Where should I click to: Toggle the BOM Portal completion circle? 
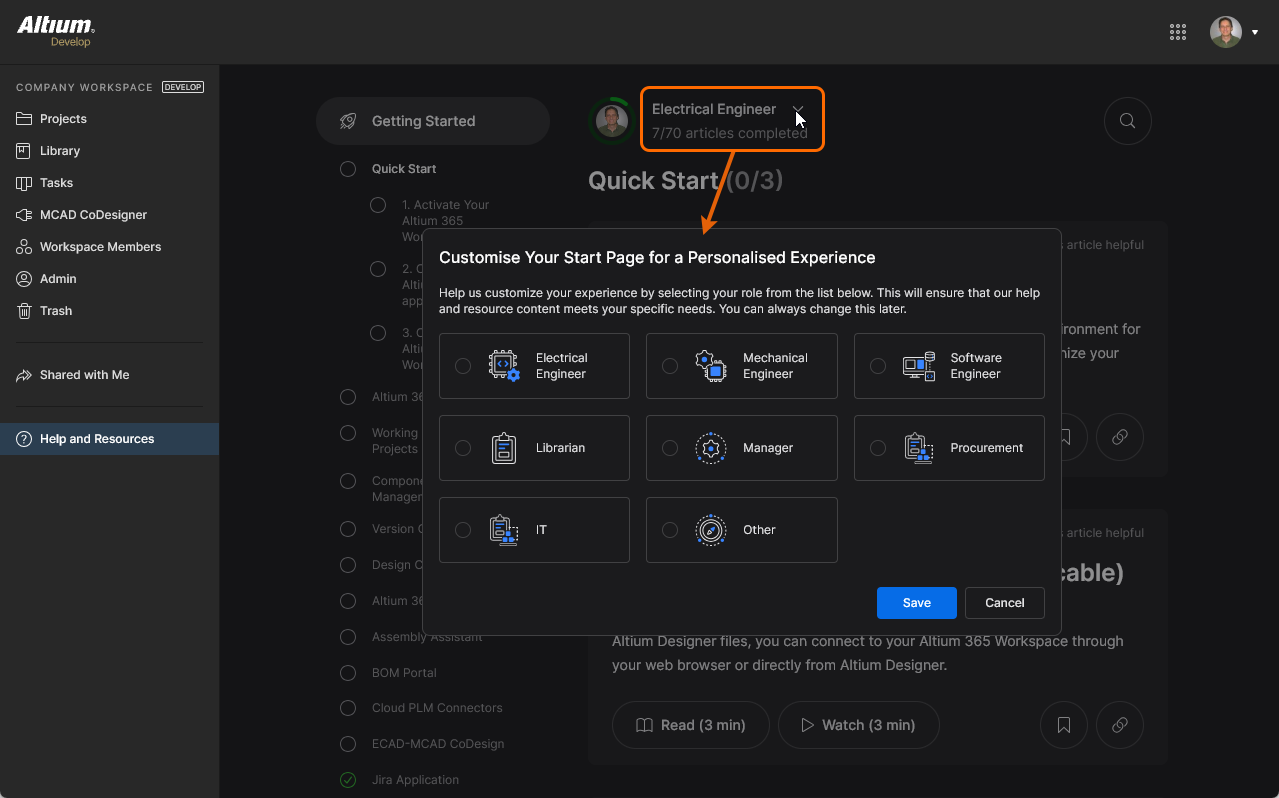click(x=348, y=673)
